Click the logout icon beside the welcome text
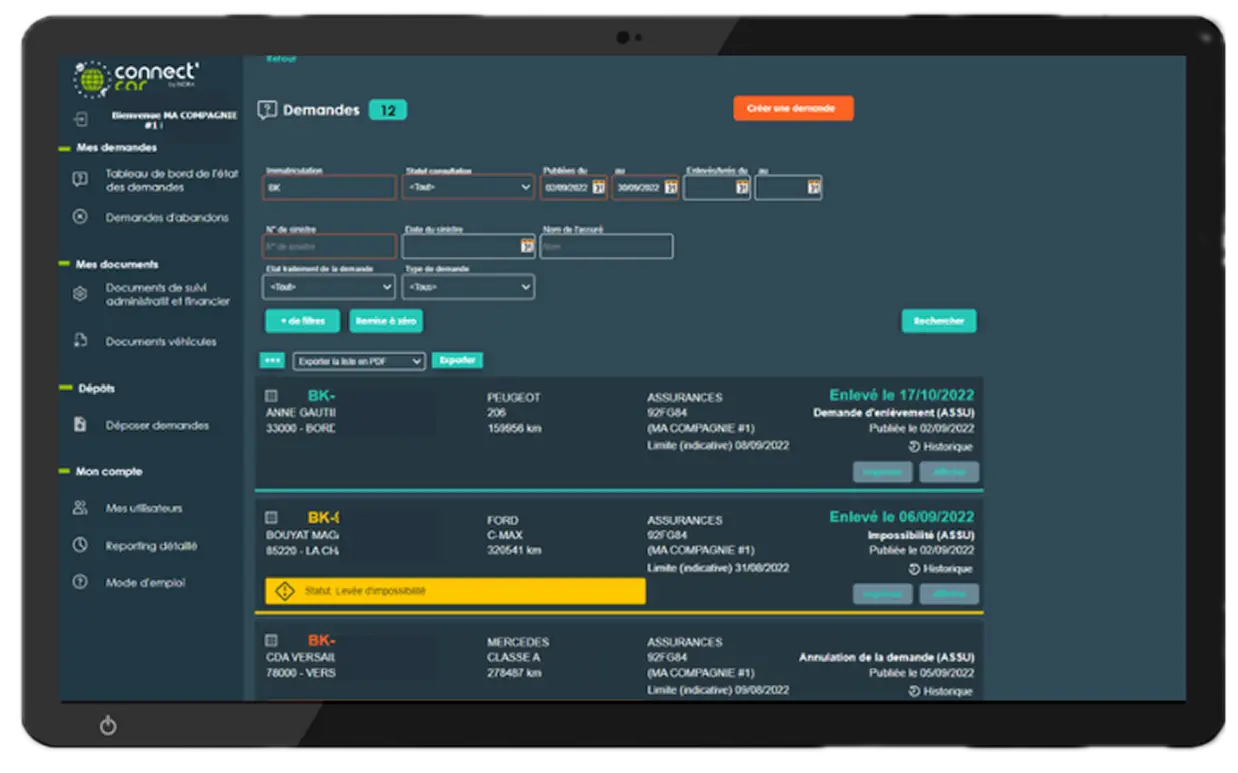 tap(81, 119)
